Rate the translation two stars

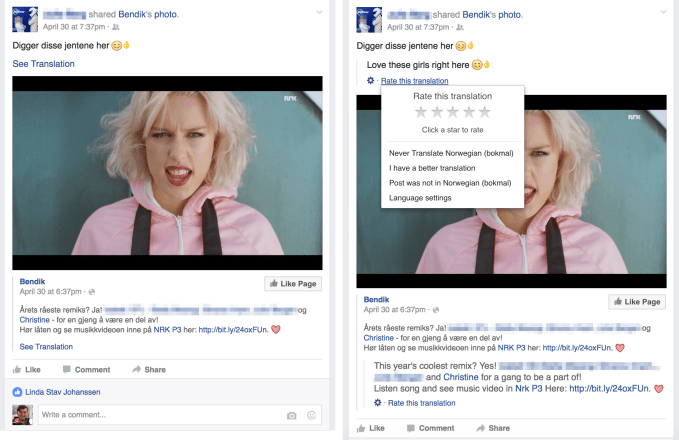(x=437, y=113)
